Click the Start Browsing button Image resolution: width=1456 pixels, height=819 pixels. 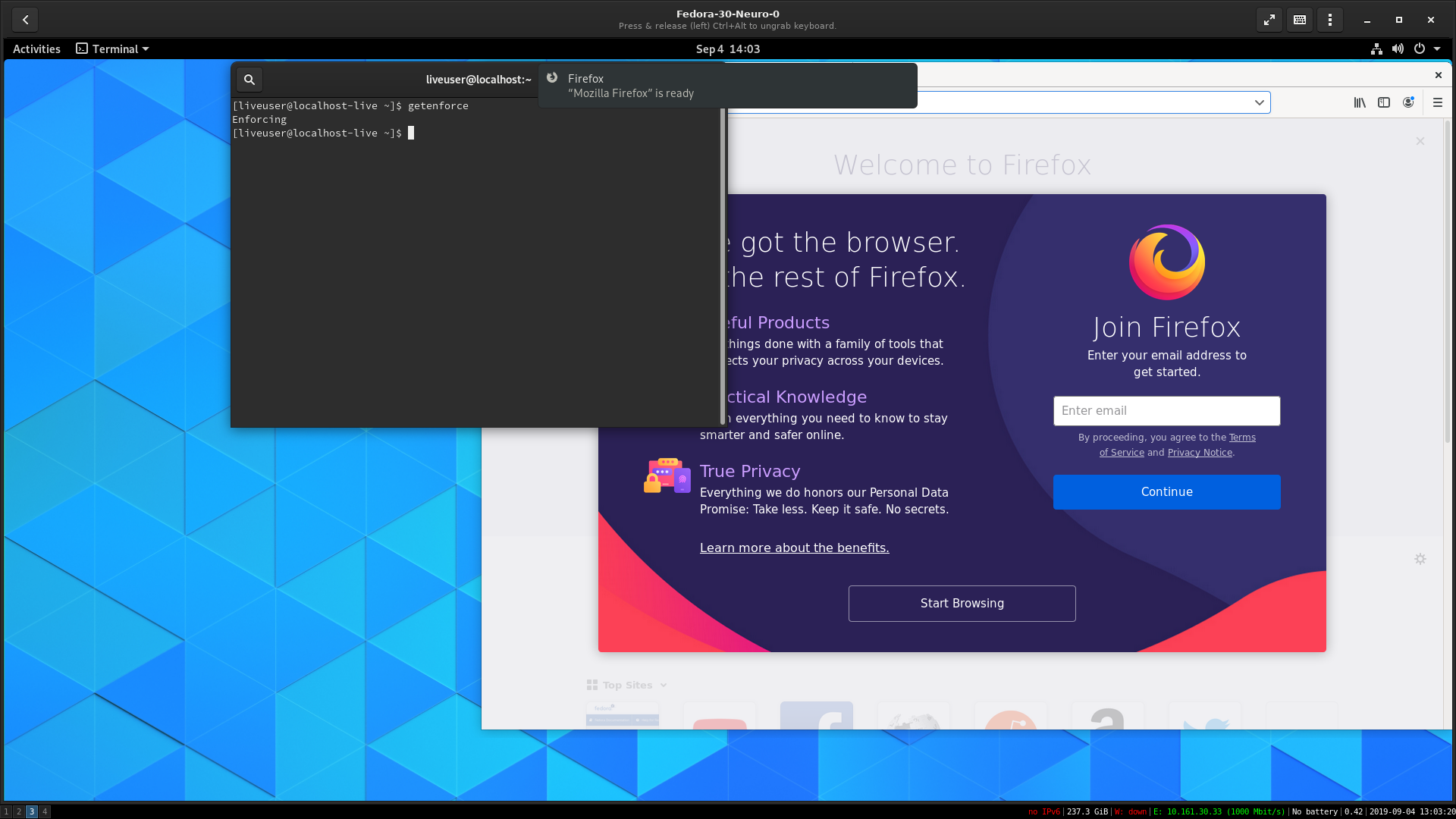click(x=962, y=604)
